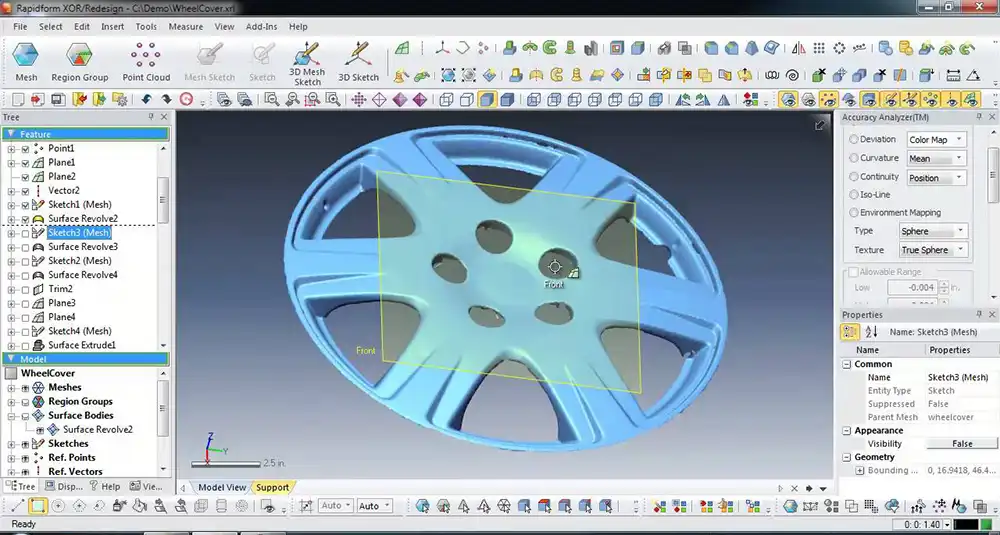Click the mirror tool icon
Image resolution: width=1000 pixels, height=535 pixels.
point(798,48)
